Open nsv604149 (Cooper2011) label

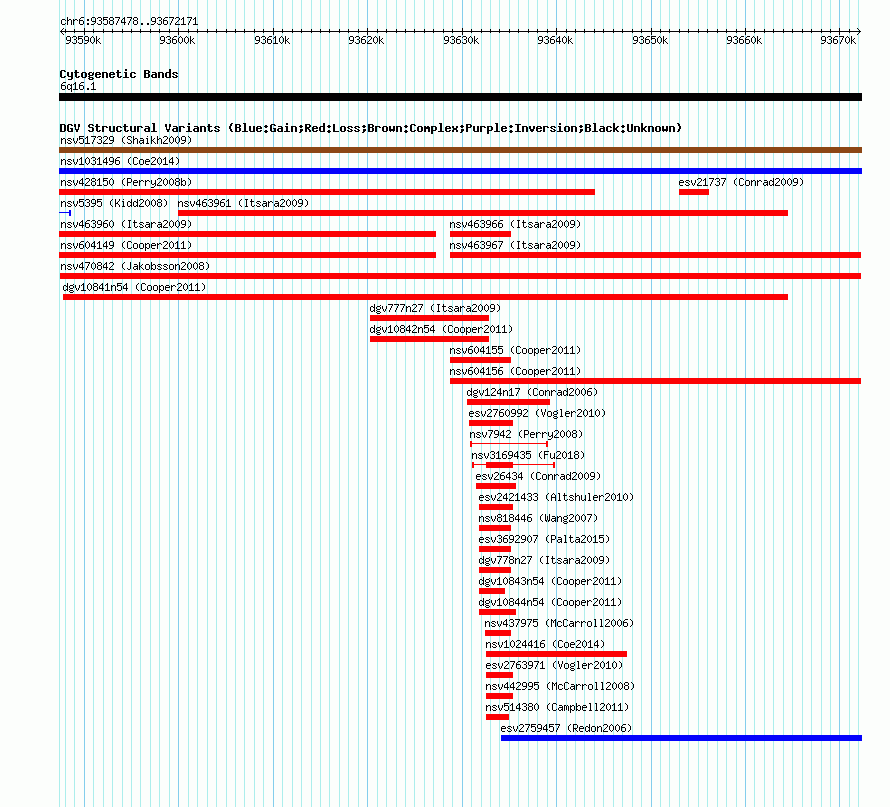(x=126, y=245)
